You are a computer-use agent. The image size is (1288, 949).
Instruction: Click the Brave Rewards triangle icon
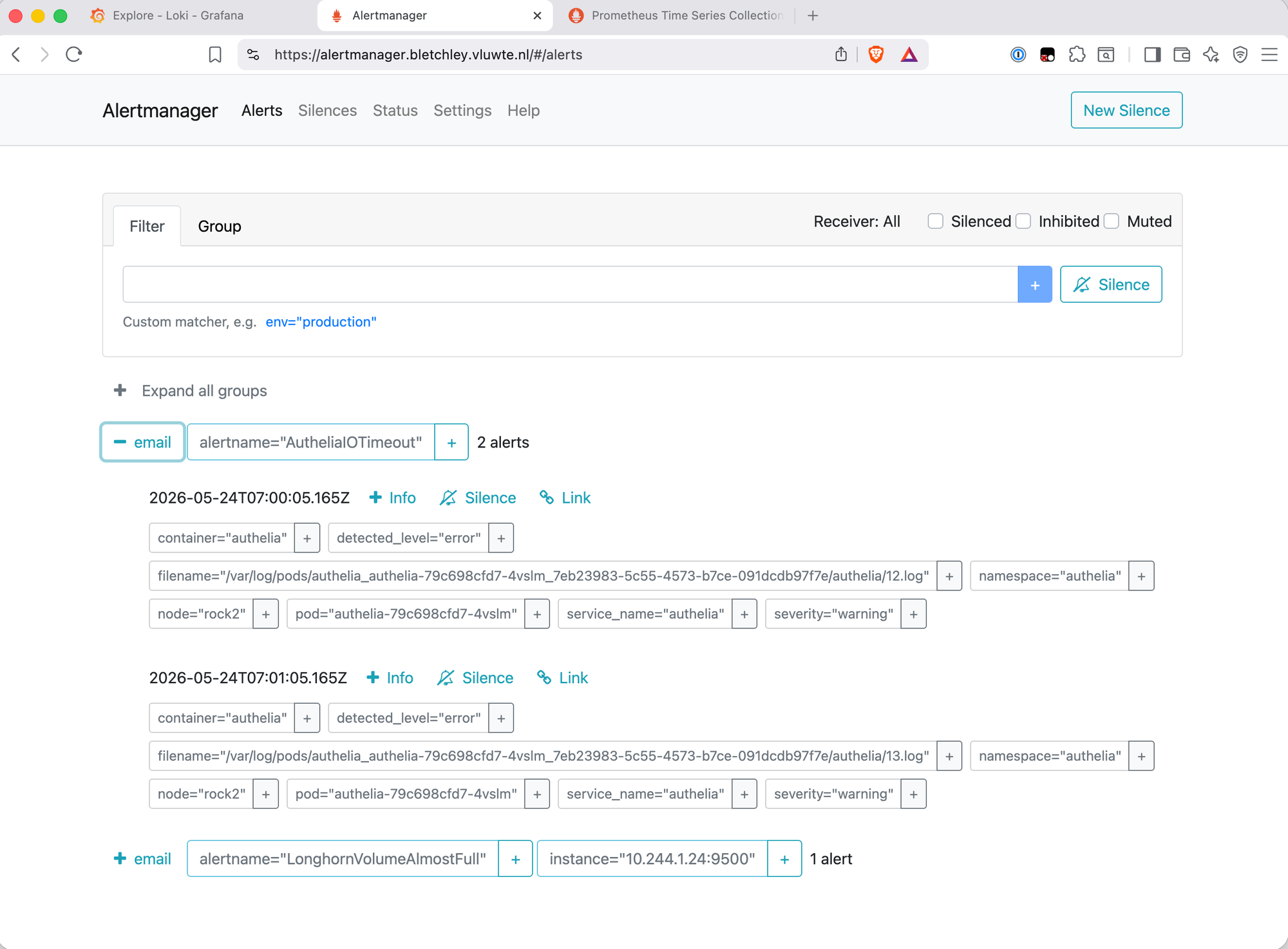coord(909,55)
